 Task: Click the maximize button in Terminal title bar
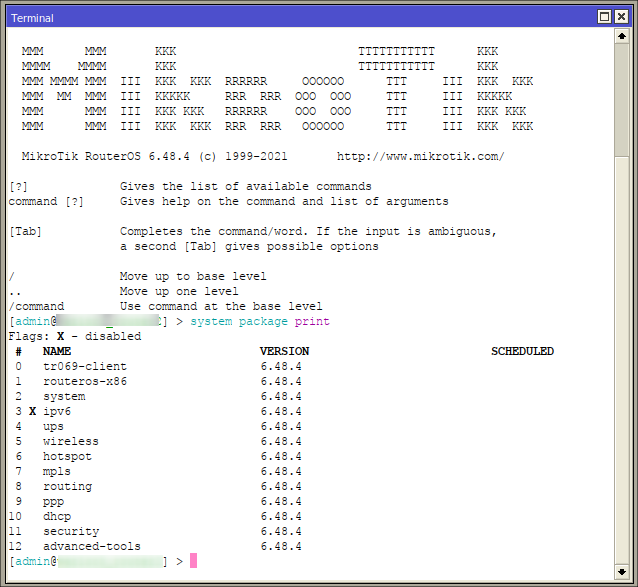604,17
